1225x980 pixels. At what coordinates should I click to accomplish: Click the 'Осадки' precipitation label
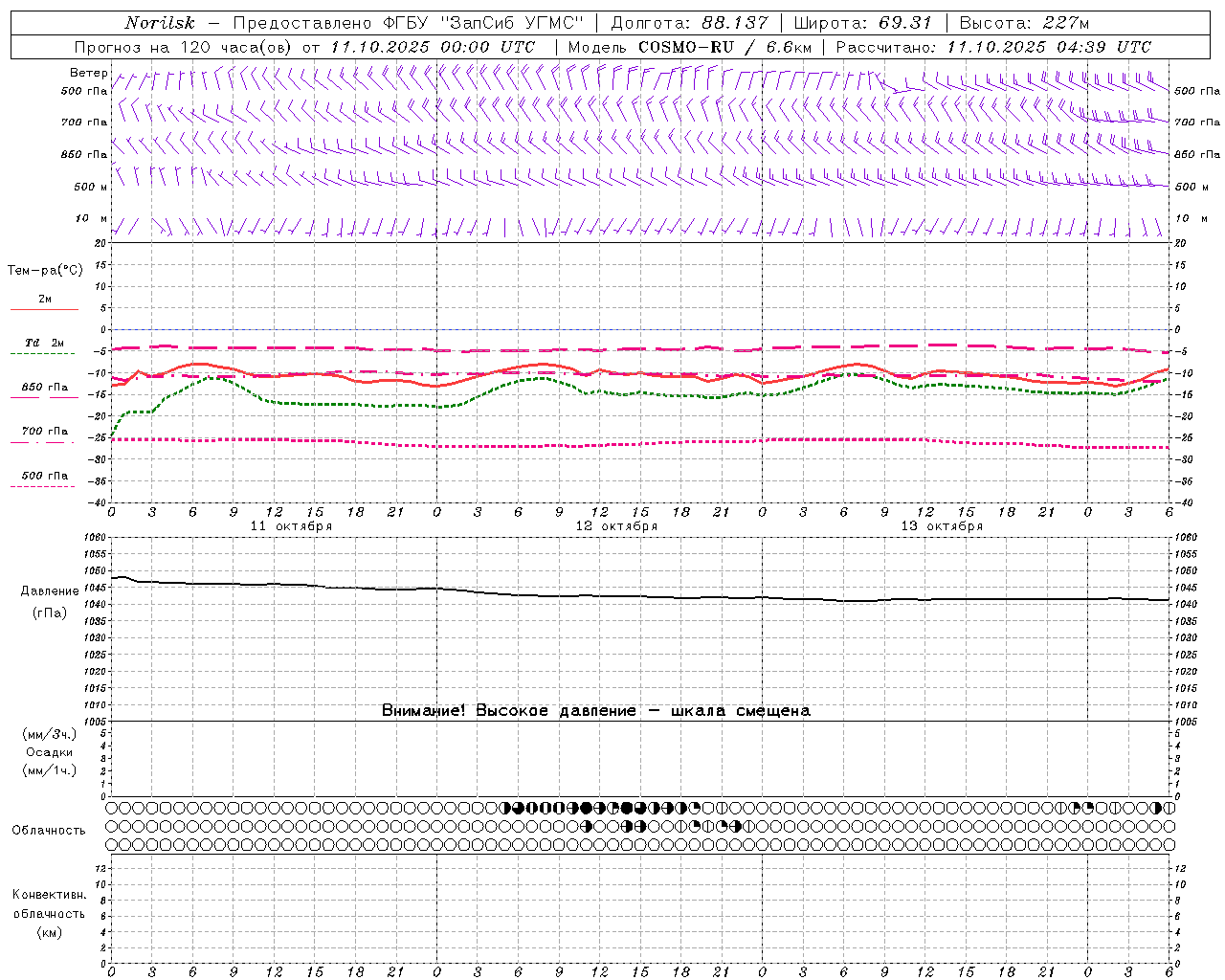tap(50, 752)
